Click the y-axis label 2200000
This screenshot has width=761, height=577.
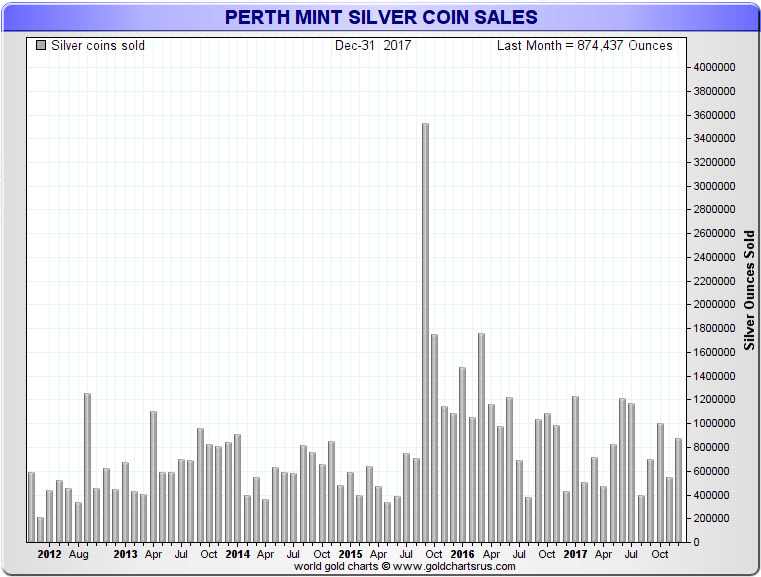click(714, 281)
